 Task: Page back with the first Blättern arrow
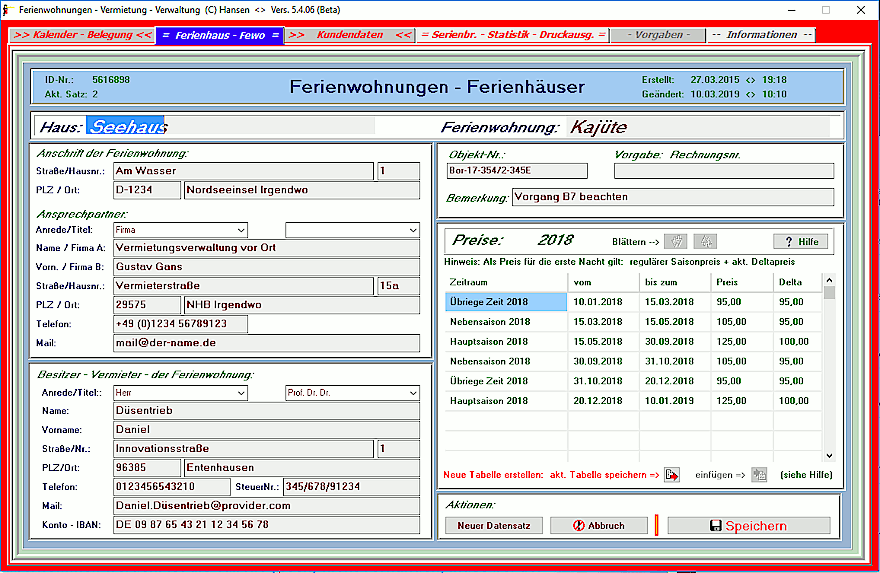click(x=676, y=241)
